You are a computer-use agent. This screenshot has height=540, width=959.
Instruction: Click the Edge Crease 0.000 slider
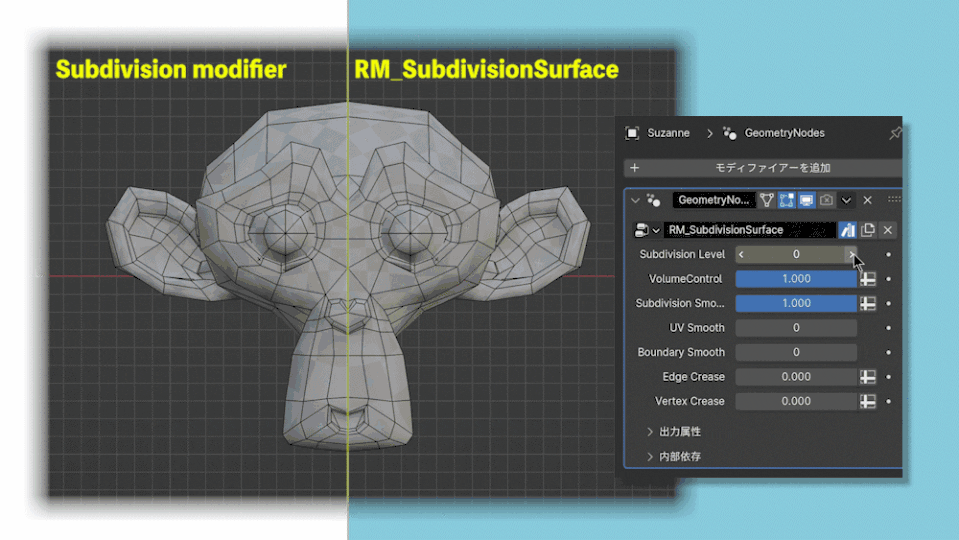click(796, 377)
